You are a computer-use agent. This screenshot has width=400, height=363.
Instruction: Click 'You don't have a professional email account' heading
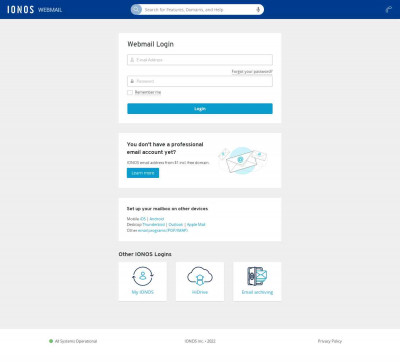[165, 148]
